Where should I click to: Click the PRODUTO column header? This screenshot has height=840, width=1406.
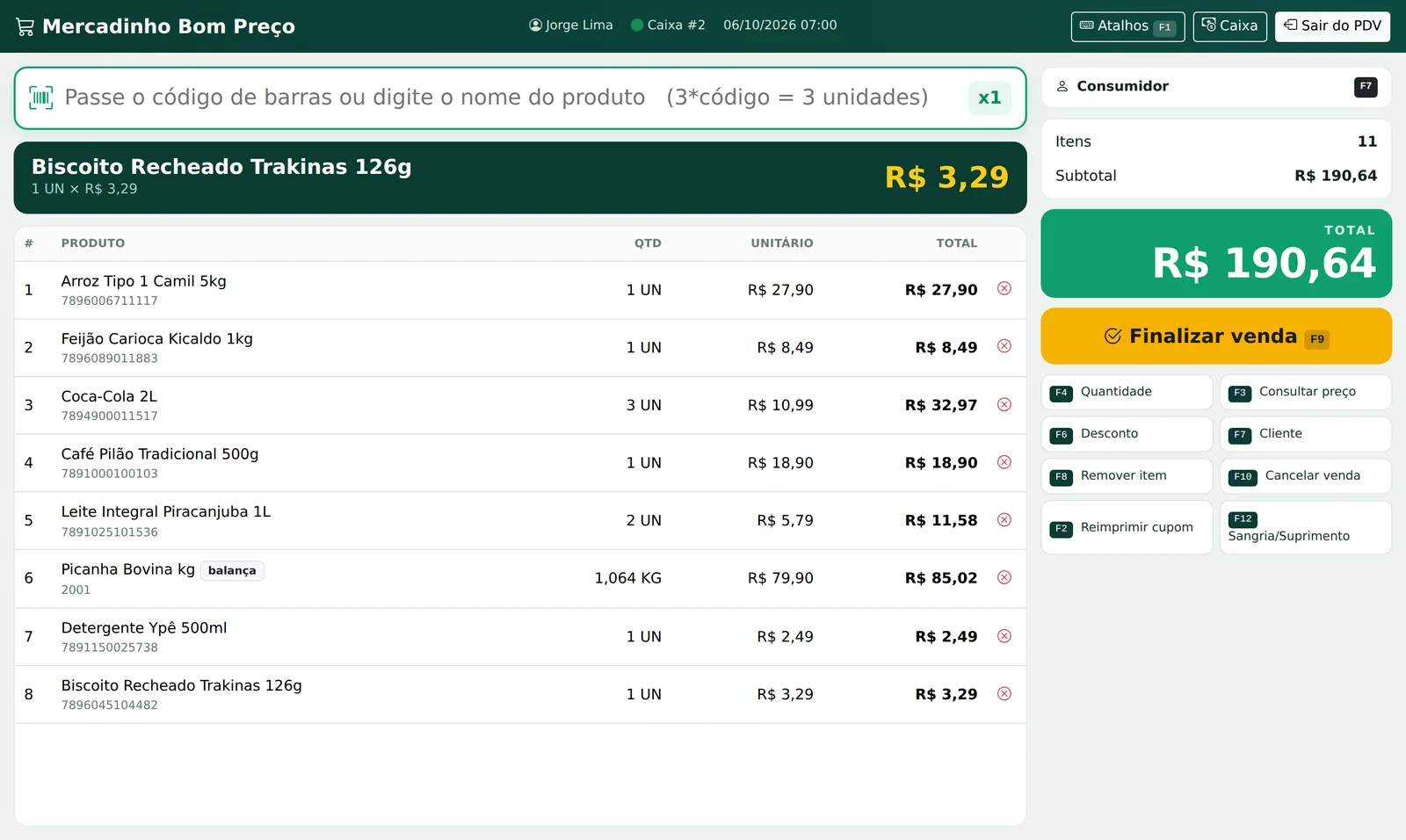pyautogui.click(x=93, y=243)
